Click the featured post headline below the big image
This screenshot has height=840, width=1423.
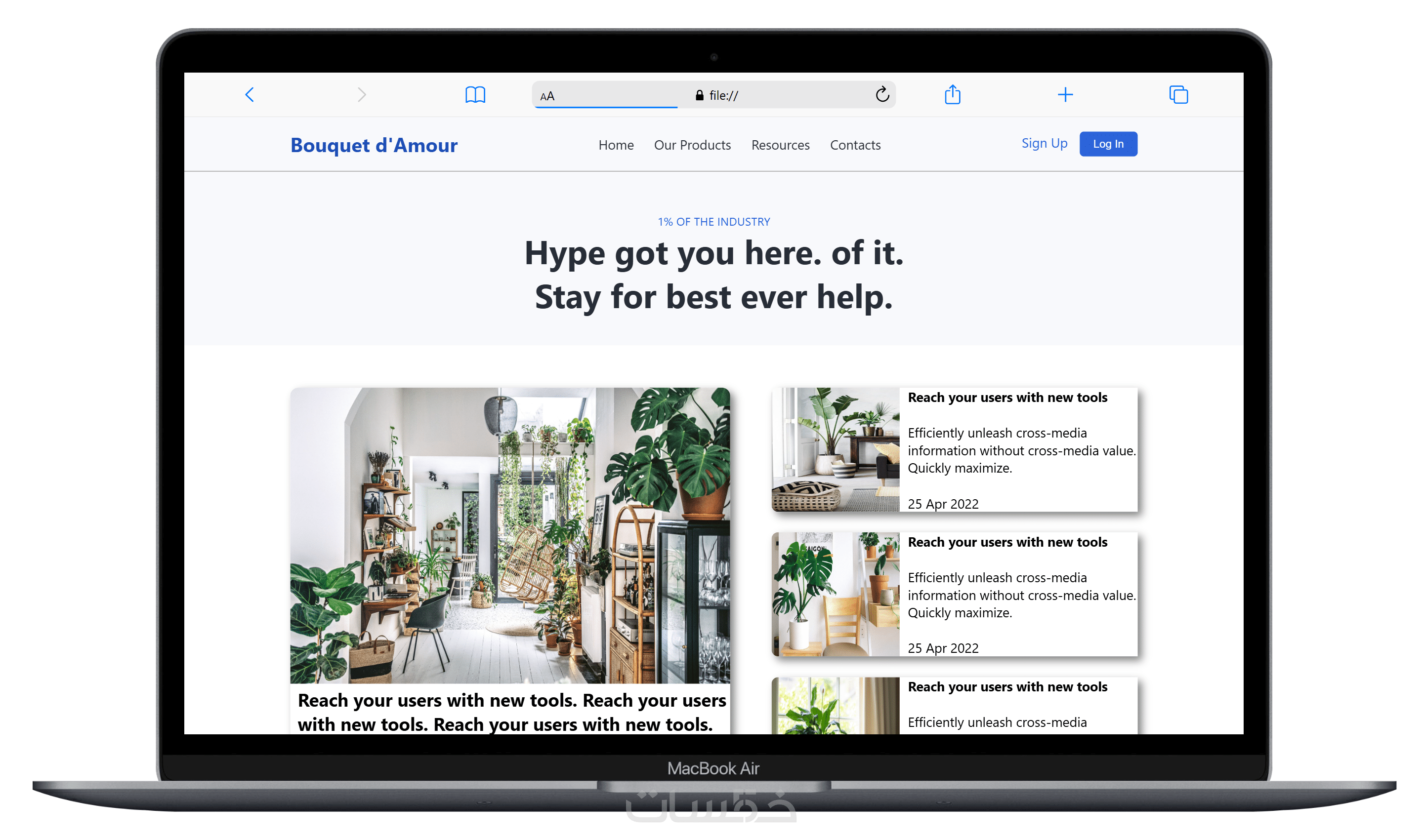(511, 712)
